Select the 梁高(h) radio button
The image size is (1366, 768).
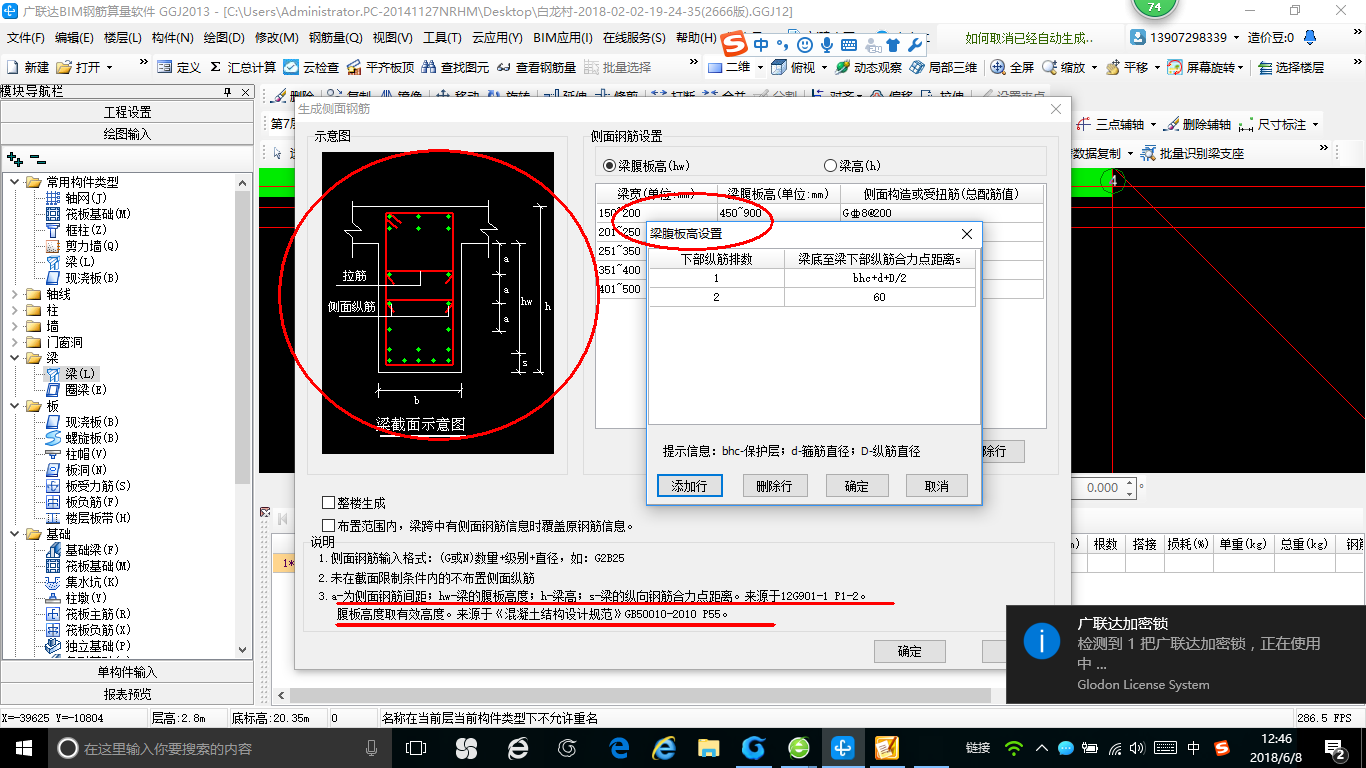(829, 166)
